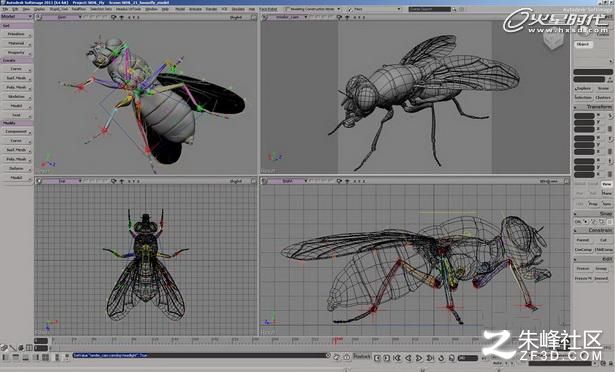Click the play backward arrow in playback controls
The image size is (615, 372).
point(408,357)
